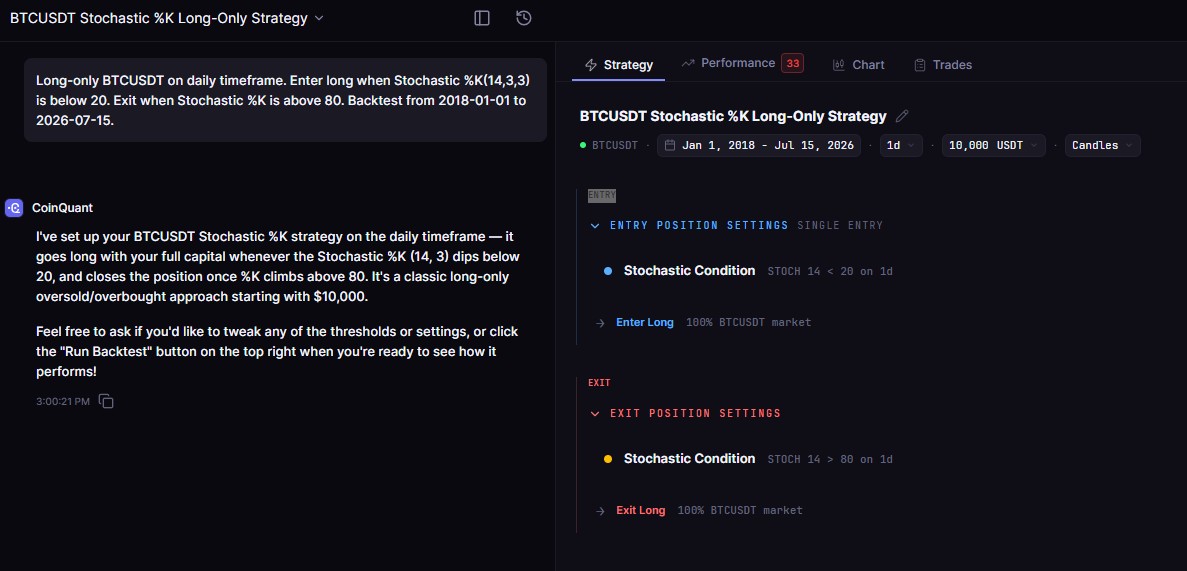Image resolution: width=1187 pixels, height=571 pixels.
Task: Click the clipboard icon on Trades tab
Action: coord(920,65)
